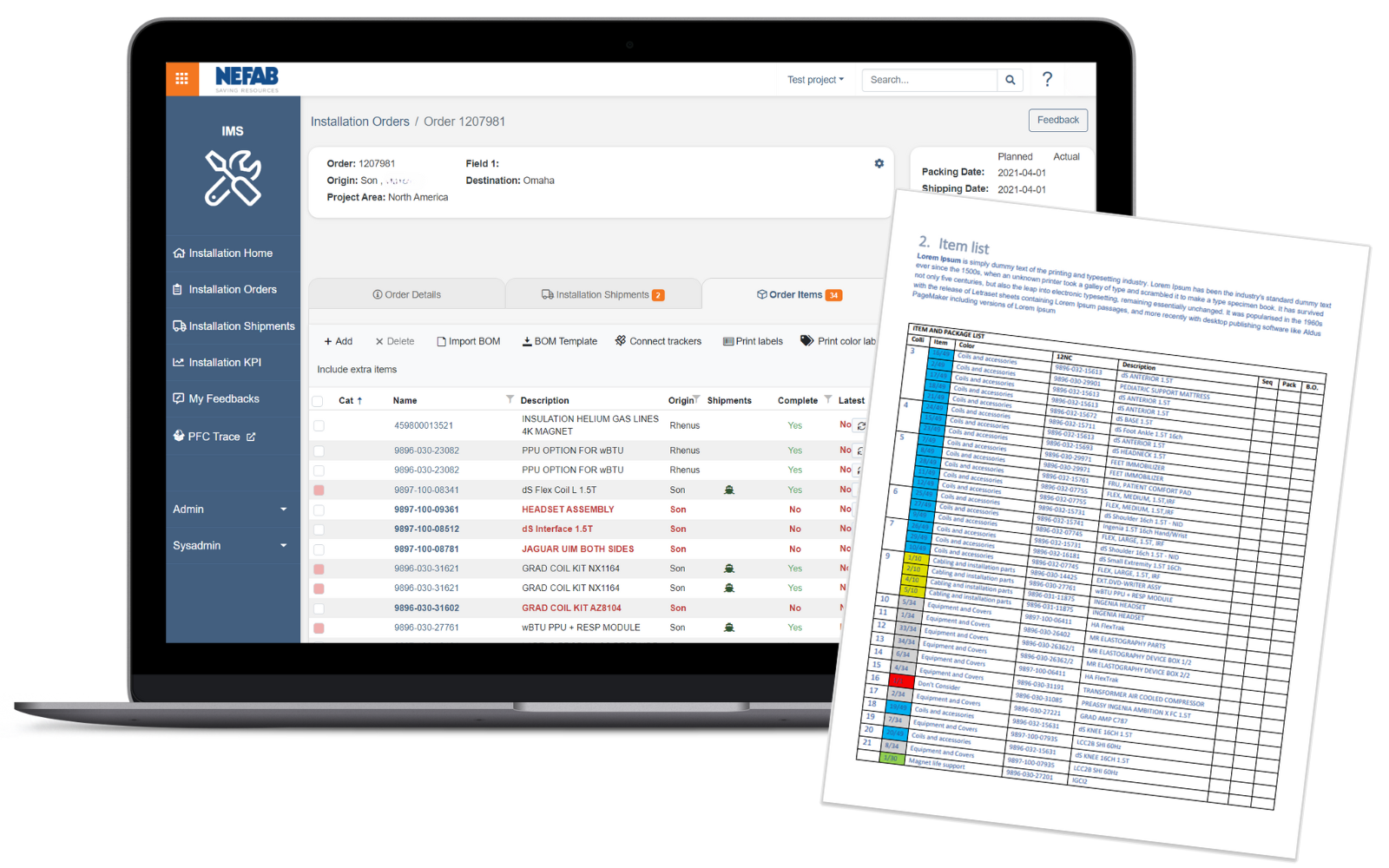
Task: Click the order settings gear icon
Action: [879, 163]
